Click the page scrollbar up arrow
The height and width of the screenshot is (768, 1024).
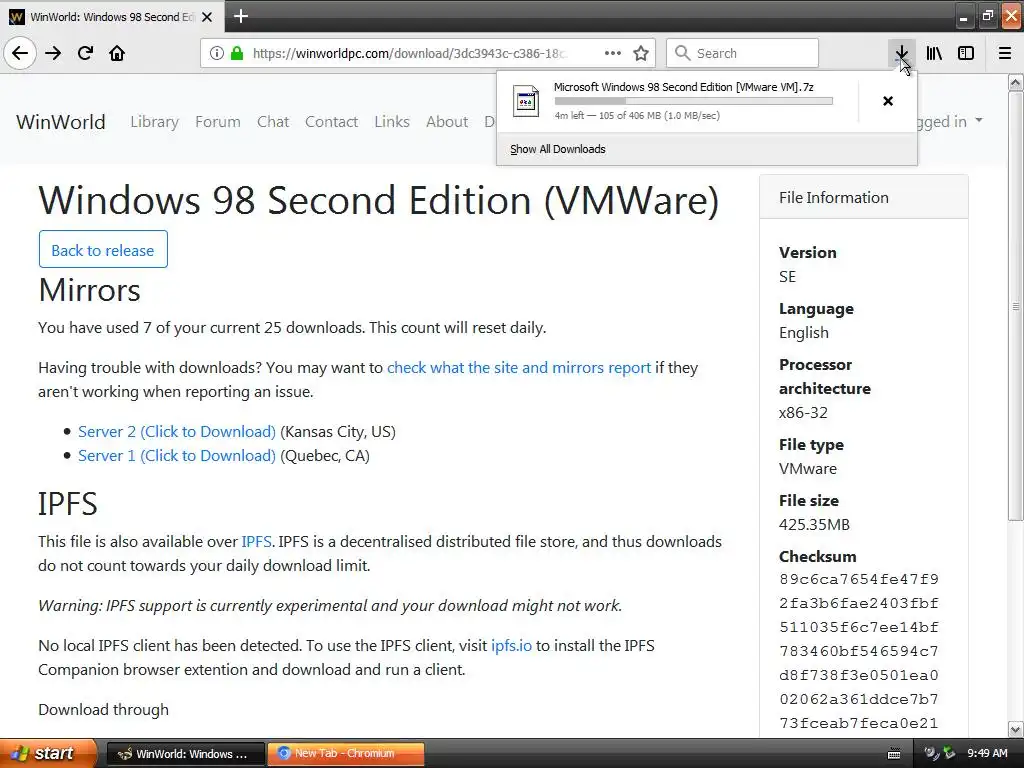point(1016,82)
